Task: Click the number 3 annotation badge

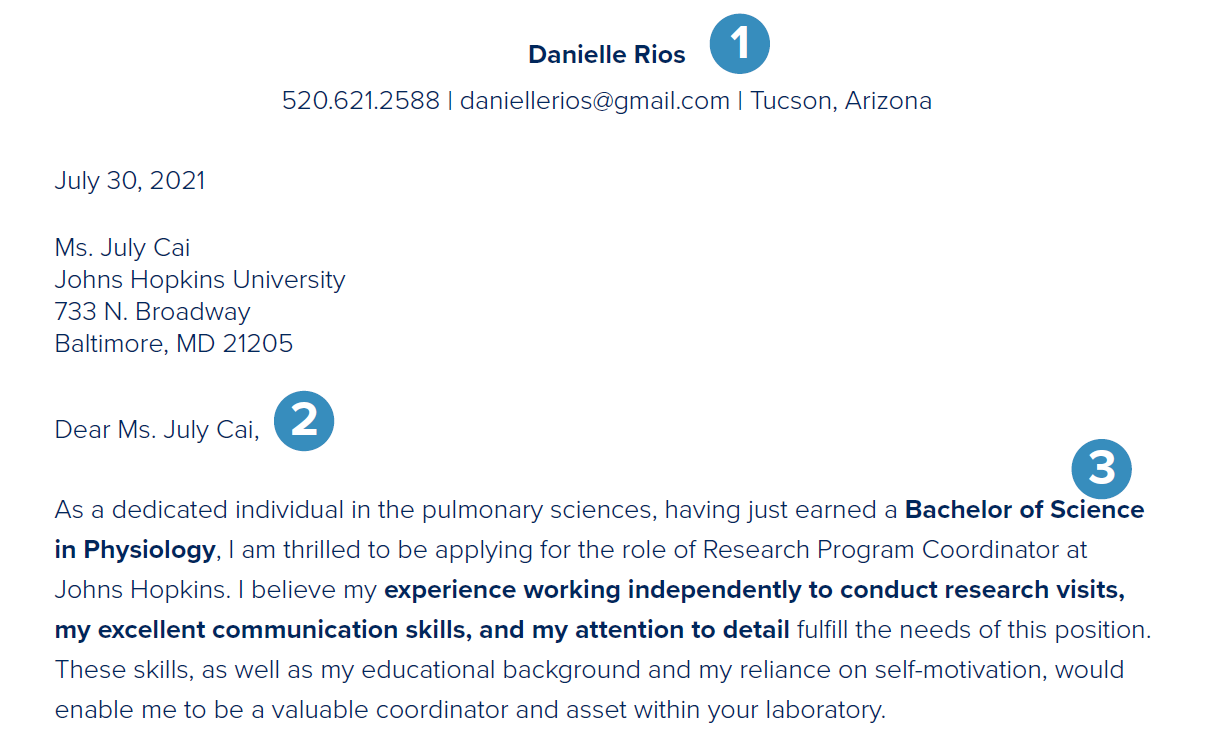Action: [1102, 468]
